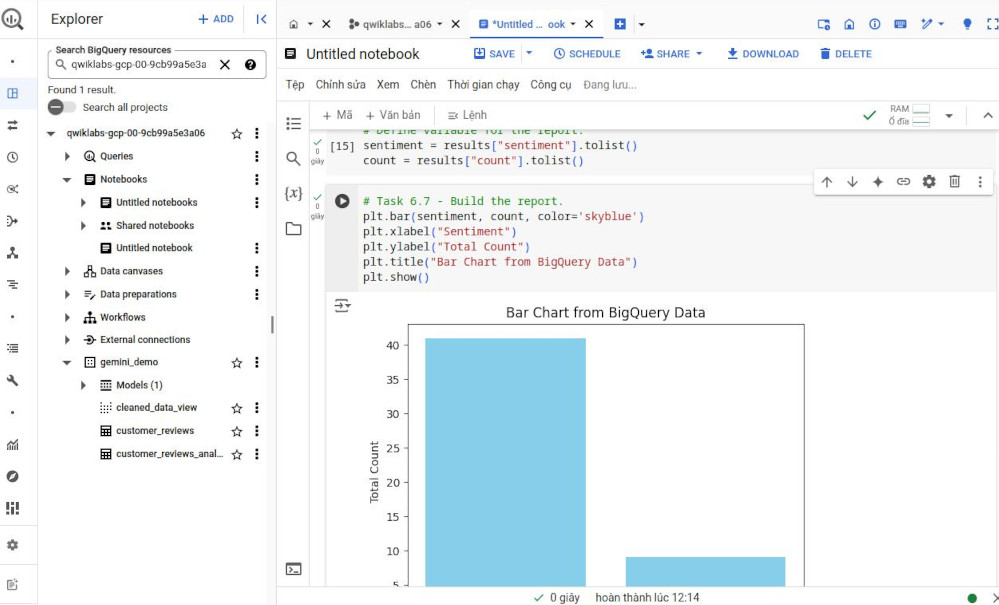The height and width of the screenshot is (605, 999).
Task: Copy link to cell icon
Action: click(903, 182)
